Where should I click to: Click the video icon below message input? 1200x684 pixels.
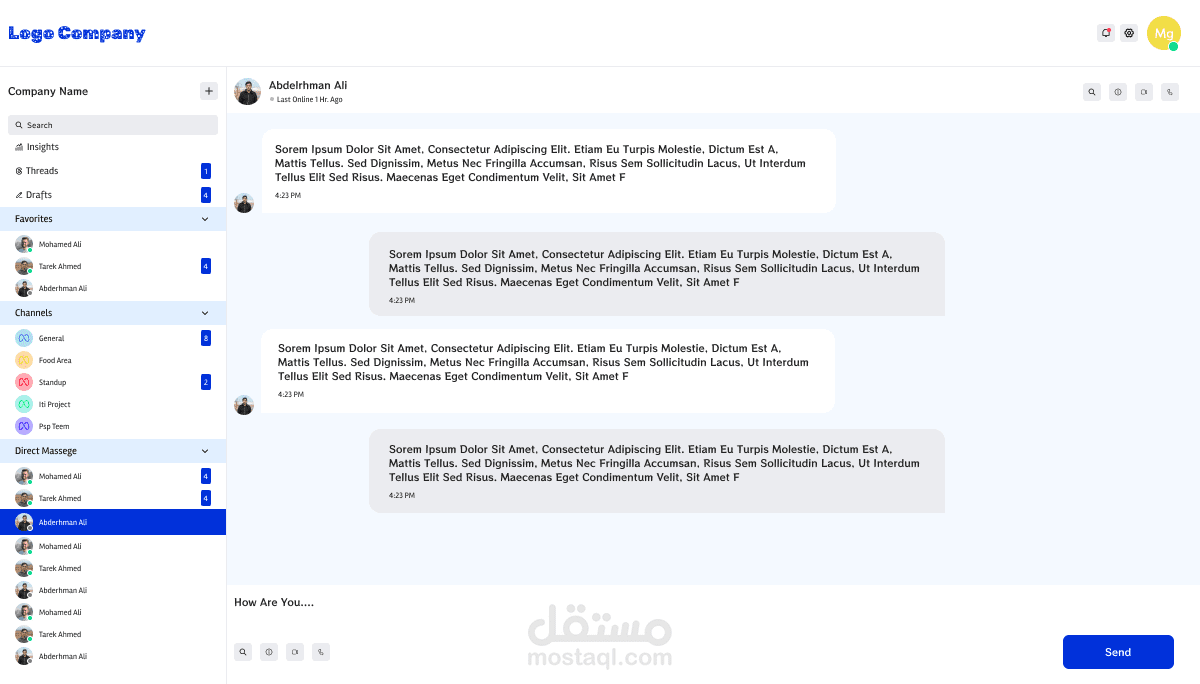(295, 652)
